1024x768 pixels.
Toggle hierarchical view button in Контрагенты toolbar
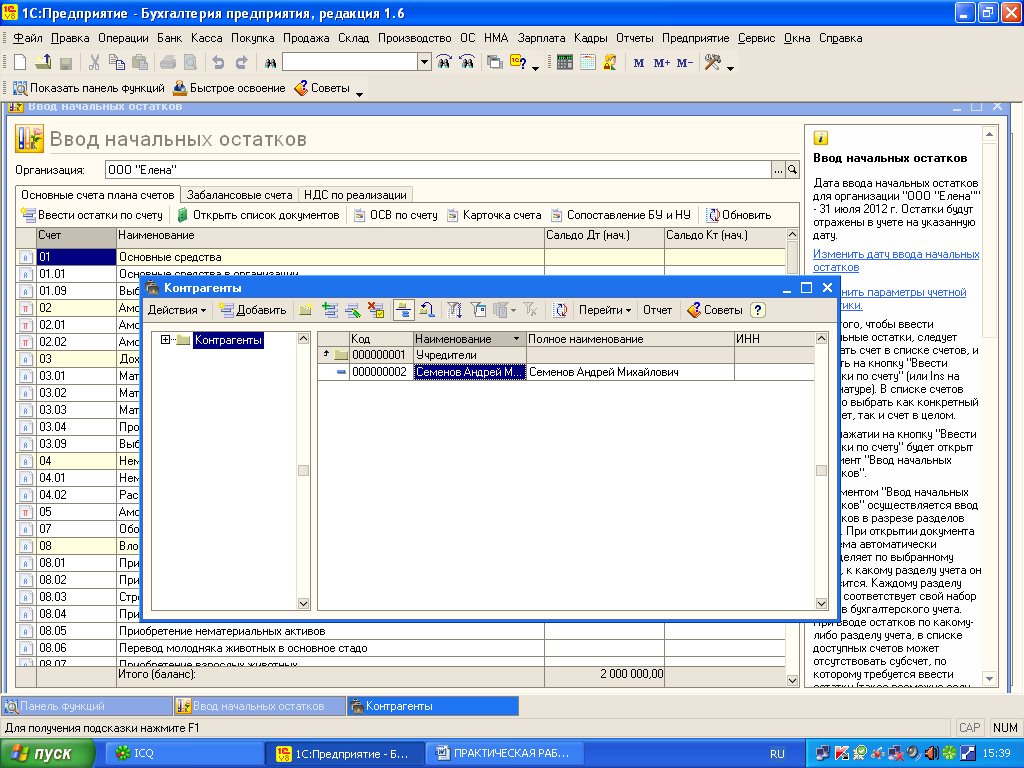pos(404,310)
